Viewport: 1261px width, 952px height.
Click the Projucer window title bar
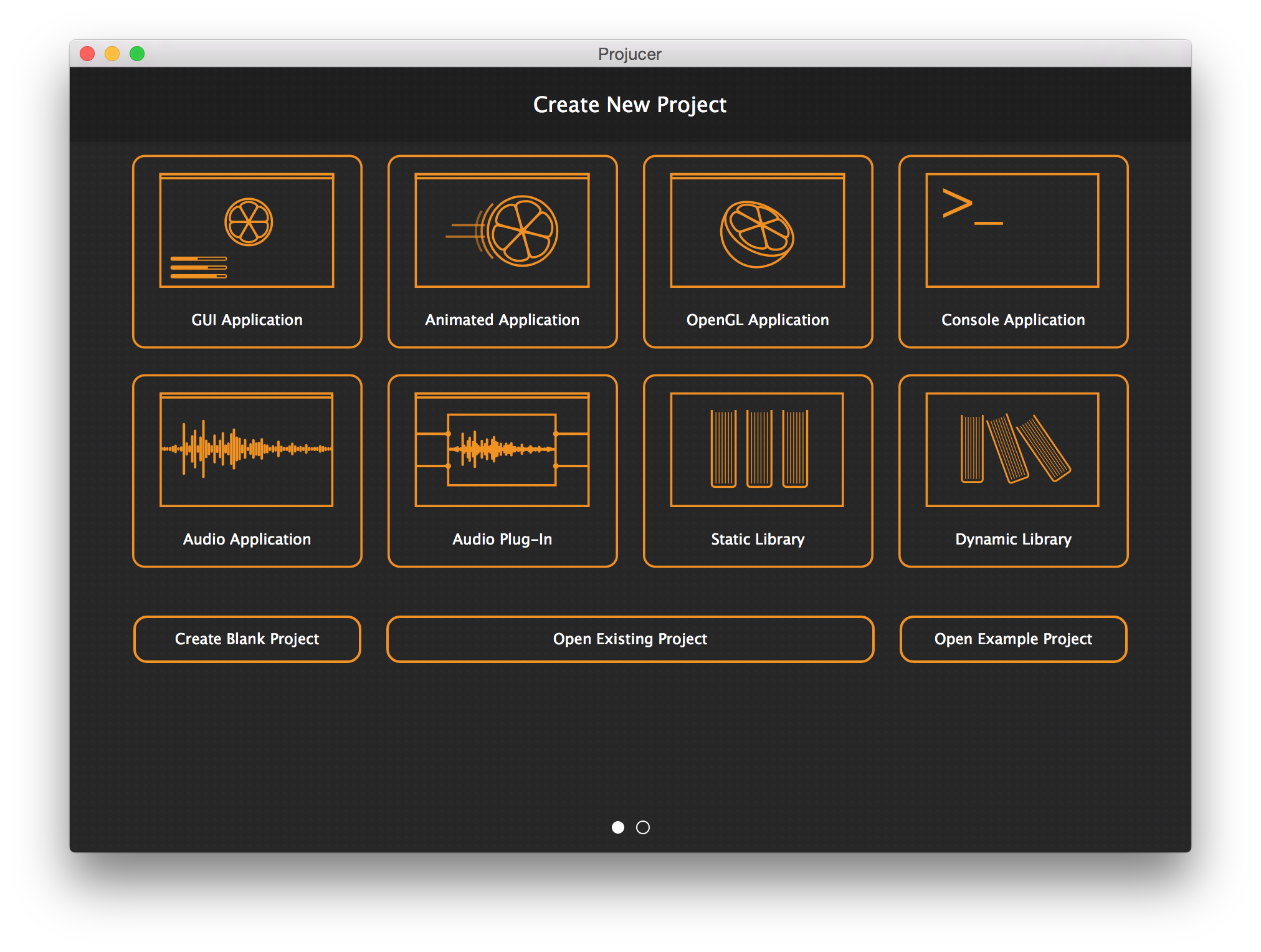click(629, 54)
